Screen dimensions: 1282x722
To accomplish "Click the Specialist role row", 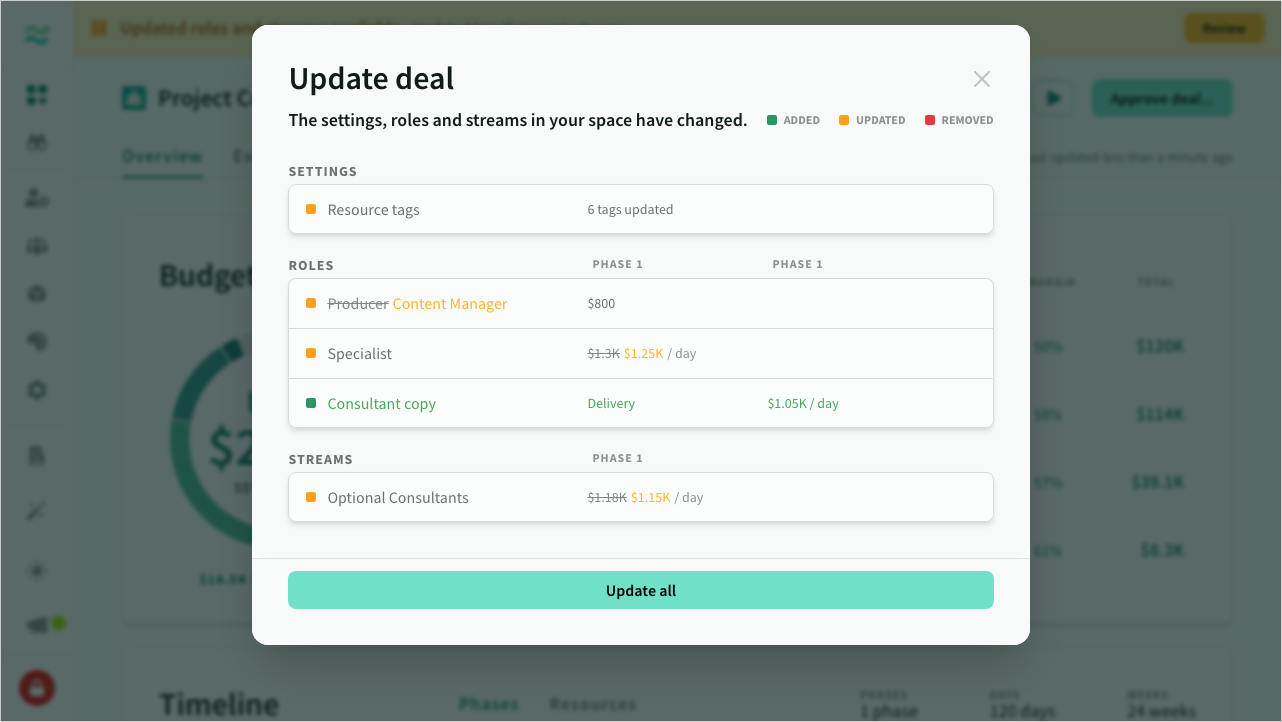I will 640,354.
